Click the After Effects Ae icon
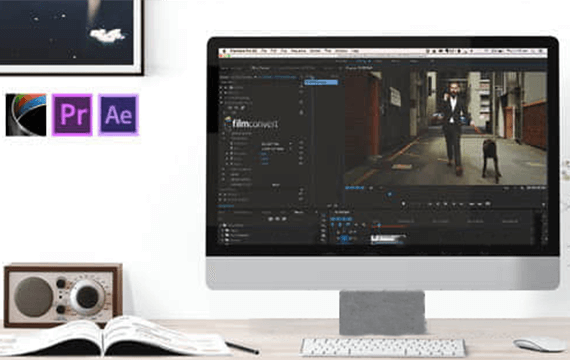 [x=118, y=115]
